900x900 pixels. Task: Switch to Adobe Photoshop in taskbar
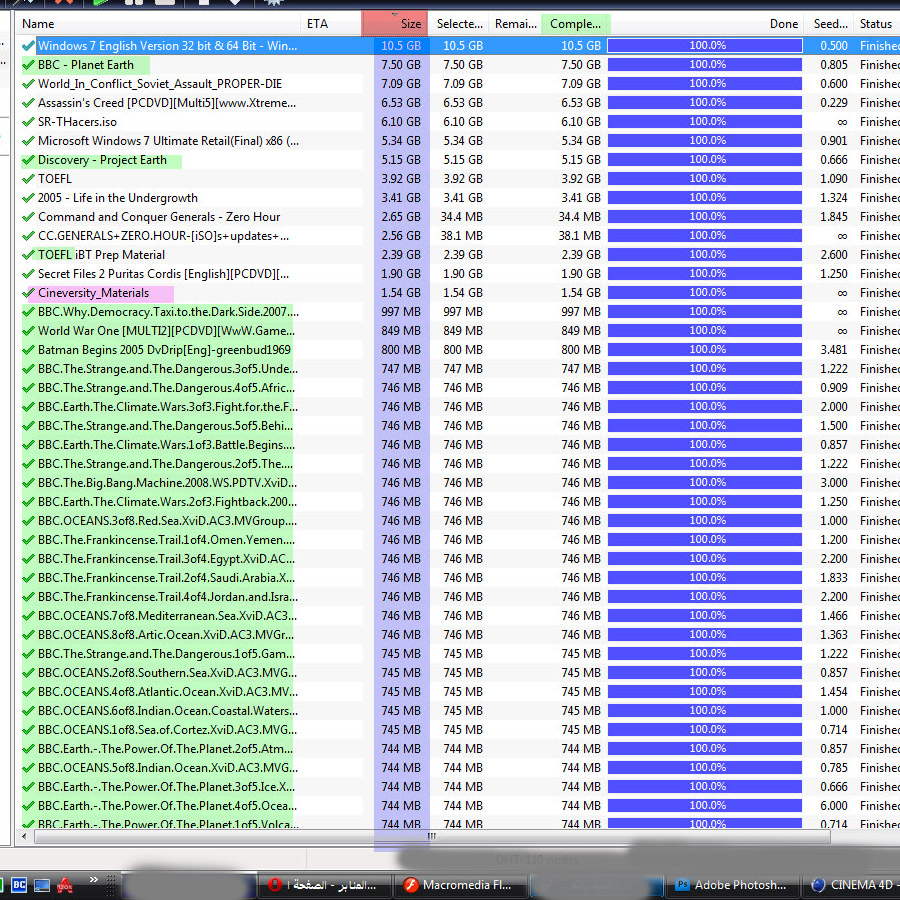tap(734, 885)
